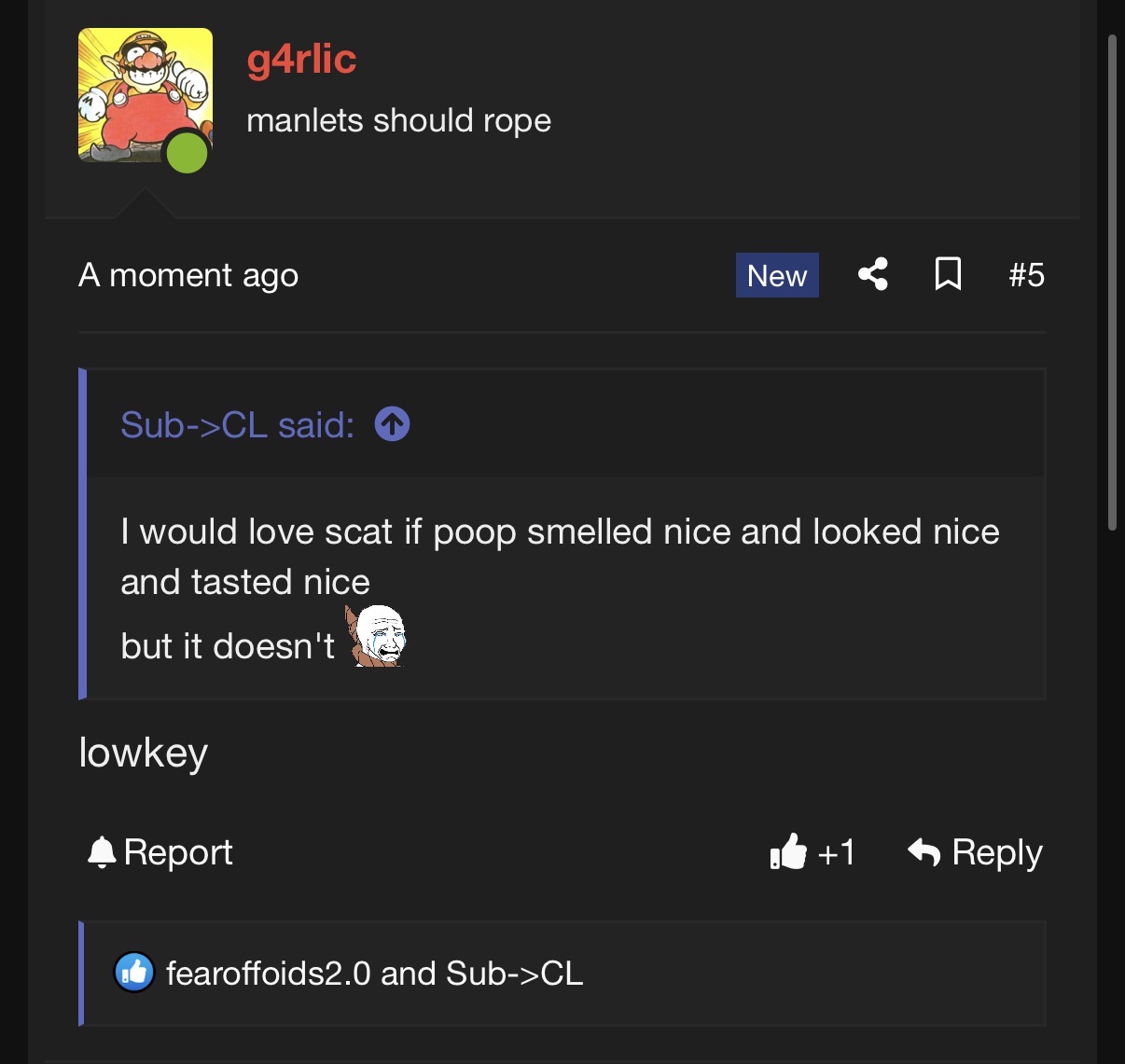Open the g4rlic username profile link

click(301, 59)
